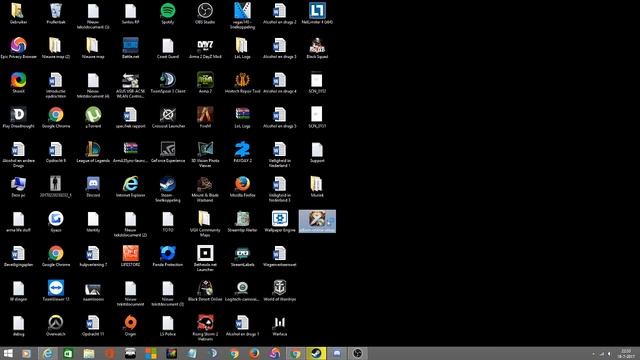Open File Explorer from the taskbar
This screenshot has height=360, width=640.
tap(89, 353)
